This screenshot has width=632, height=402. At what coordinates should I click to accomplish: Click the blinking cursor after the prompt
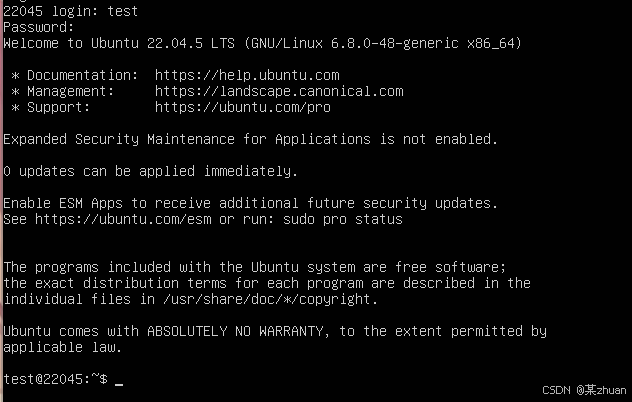pyautogui.click(x=119, y=384)
